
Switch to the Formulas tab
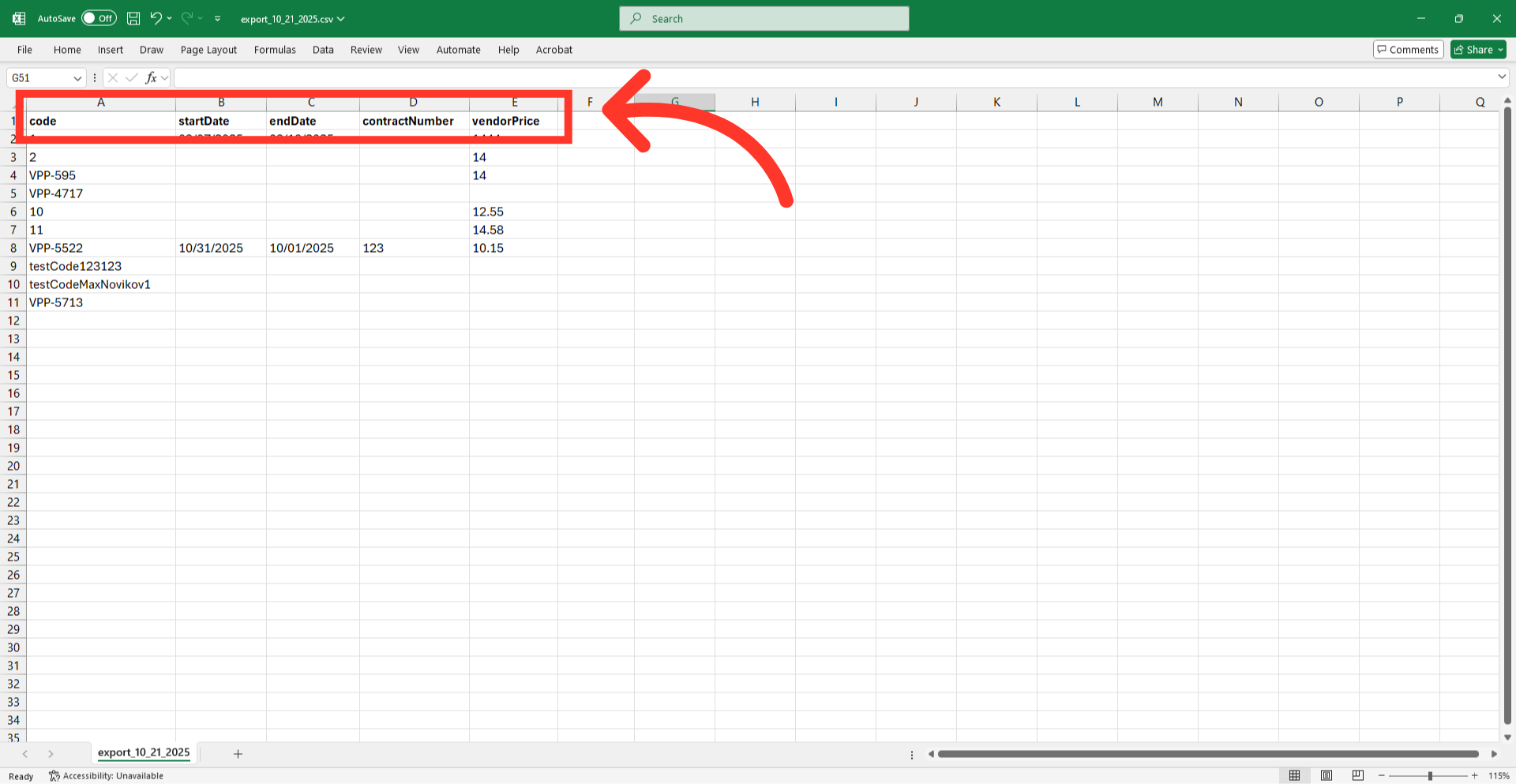275,50
